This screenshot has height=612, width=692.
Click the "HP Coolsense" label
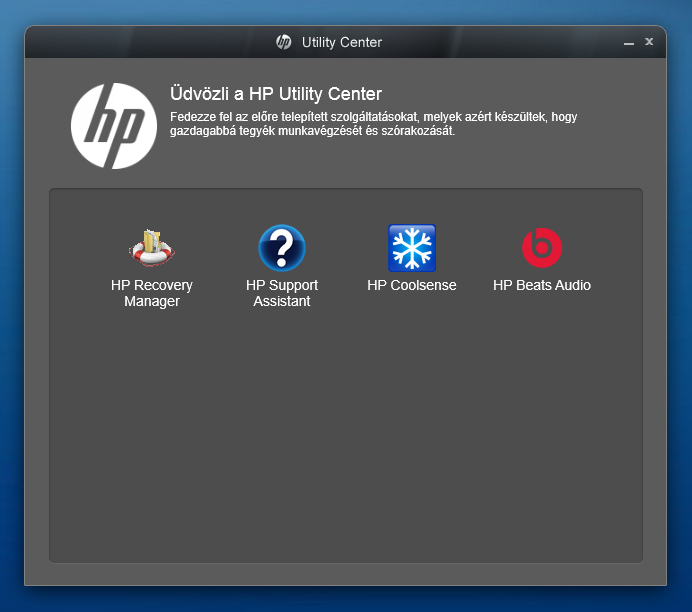[412, 285]
